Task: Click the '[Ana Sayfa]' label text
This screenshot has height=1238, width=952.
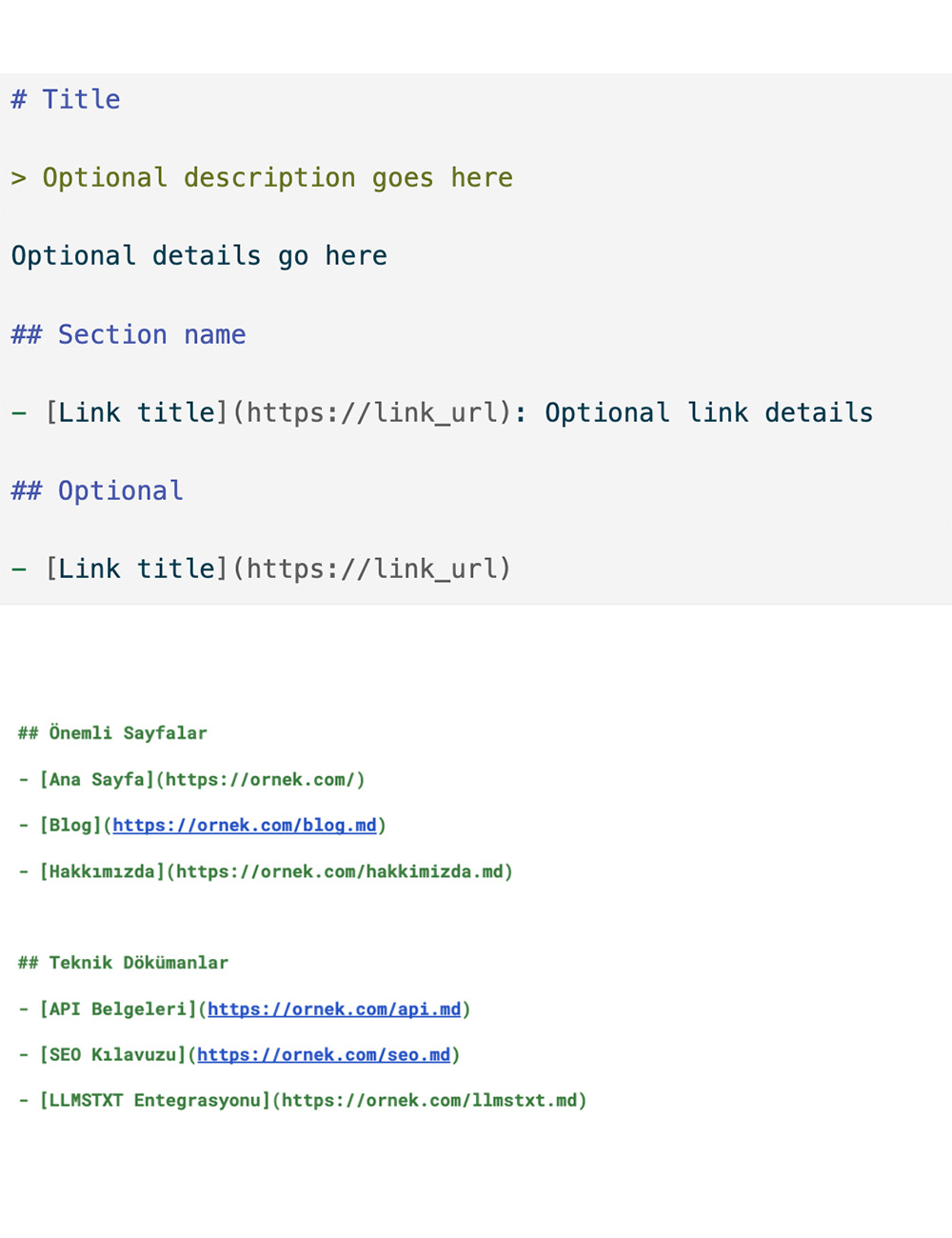Action: [x=96, y=780]
